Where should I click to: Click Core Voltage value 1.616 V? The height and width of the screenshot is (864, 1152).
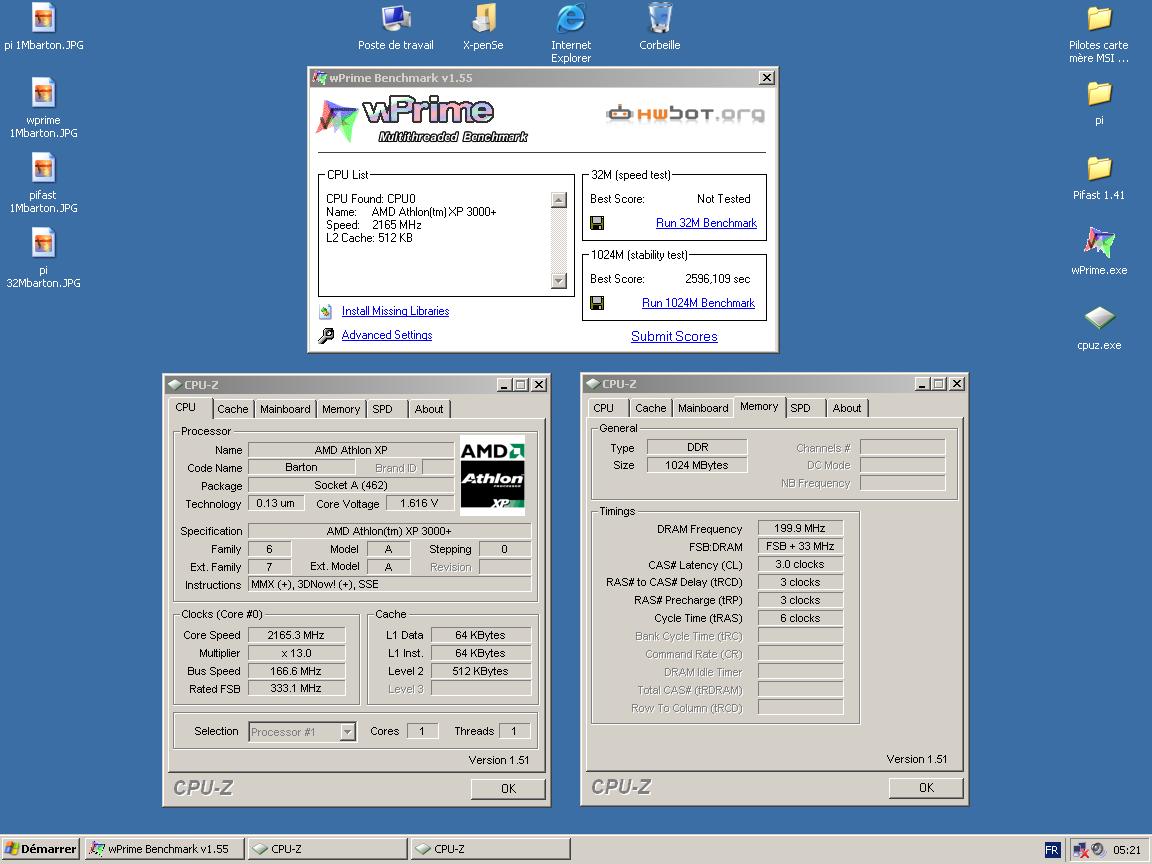(x=420, y=503)
